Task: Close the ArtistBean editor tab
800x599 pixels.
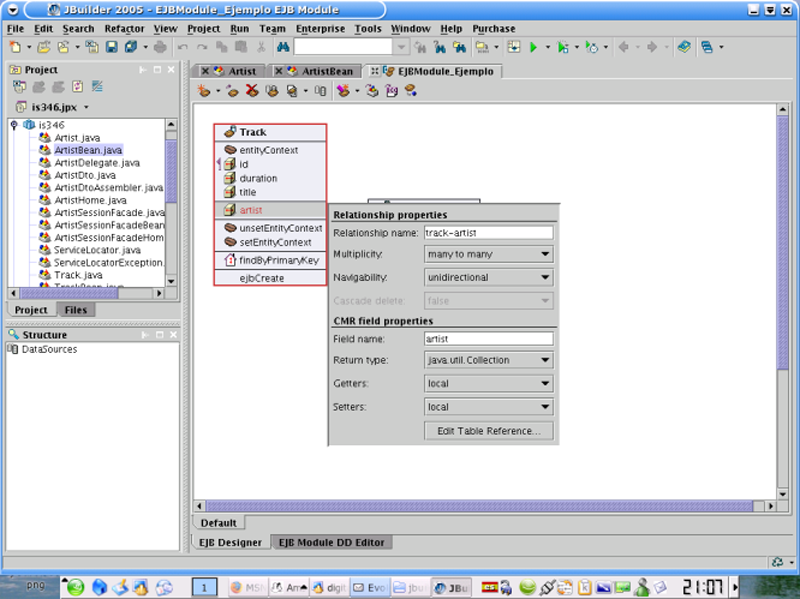Action: click(280, 71)
